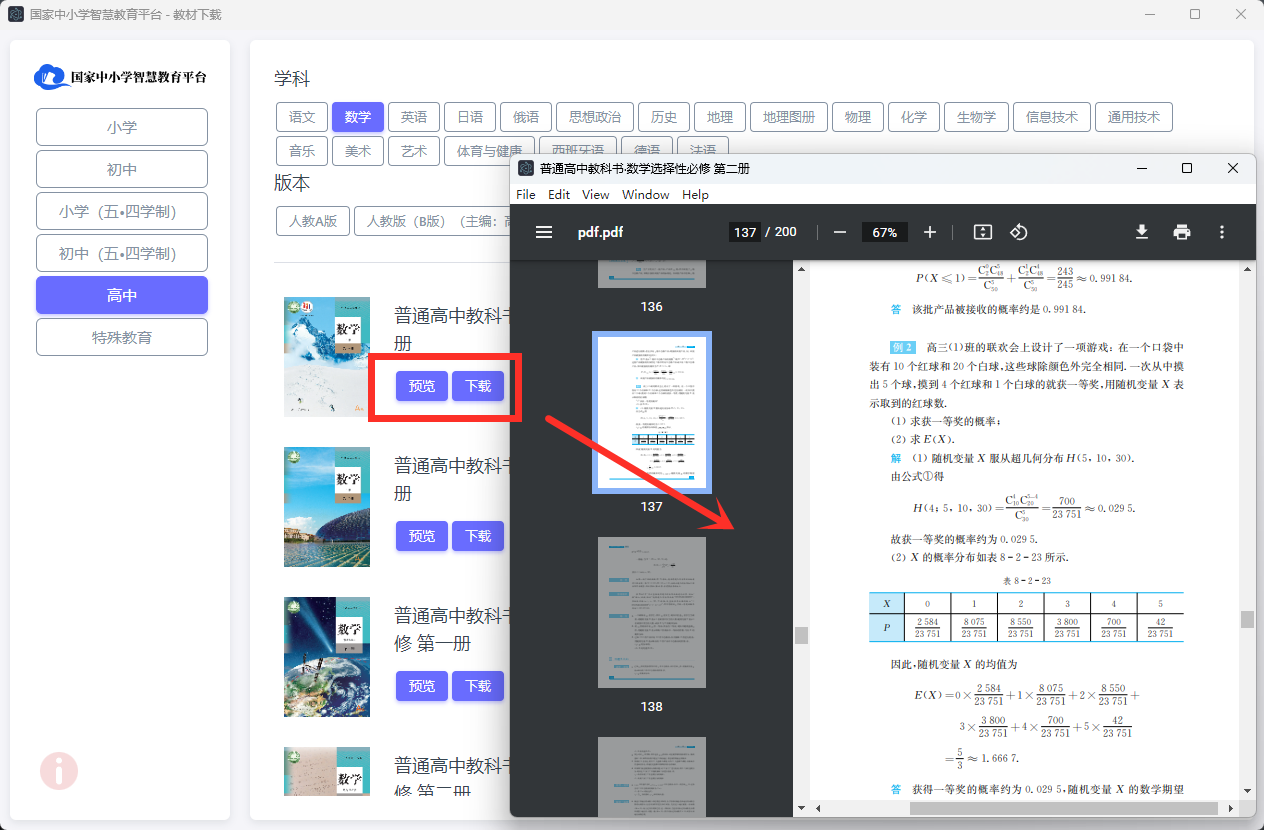Select the 初中 stage button
The image size is (1264, 830).
tap(122, 169)
